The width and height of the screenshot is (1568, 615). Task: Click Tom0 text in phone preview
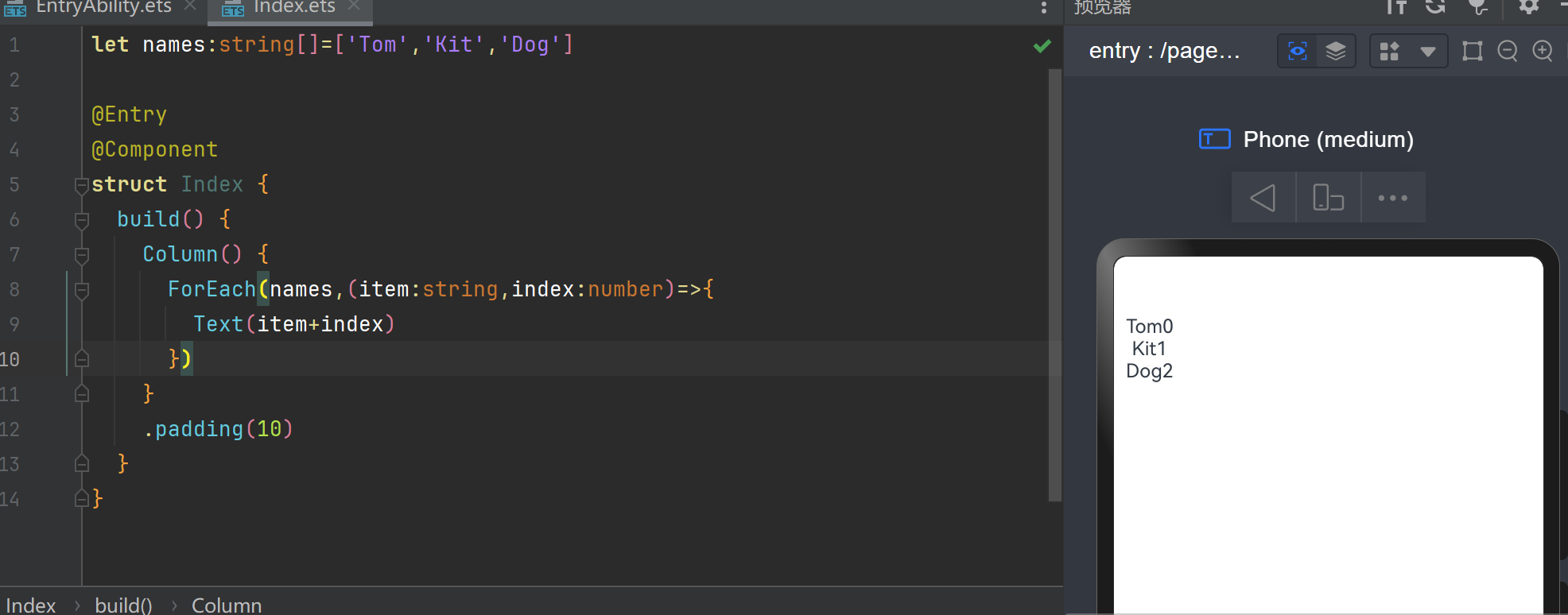1150,327
